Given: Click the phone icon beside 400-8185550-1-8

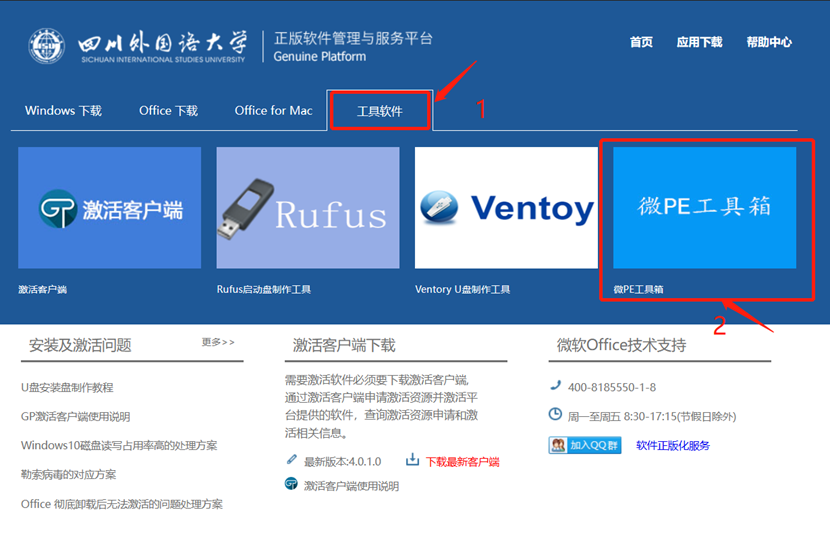Looking at the screenshot, I should pos(555,386).
